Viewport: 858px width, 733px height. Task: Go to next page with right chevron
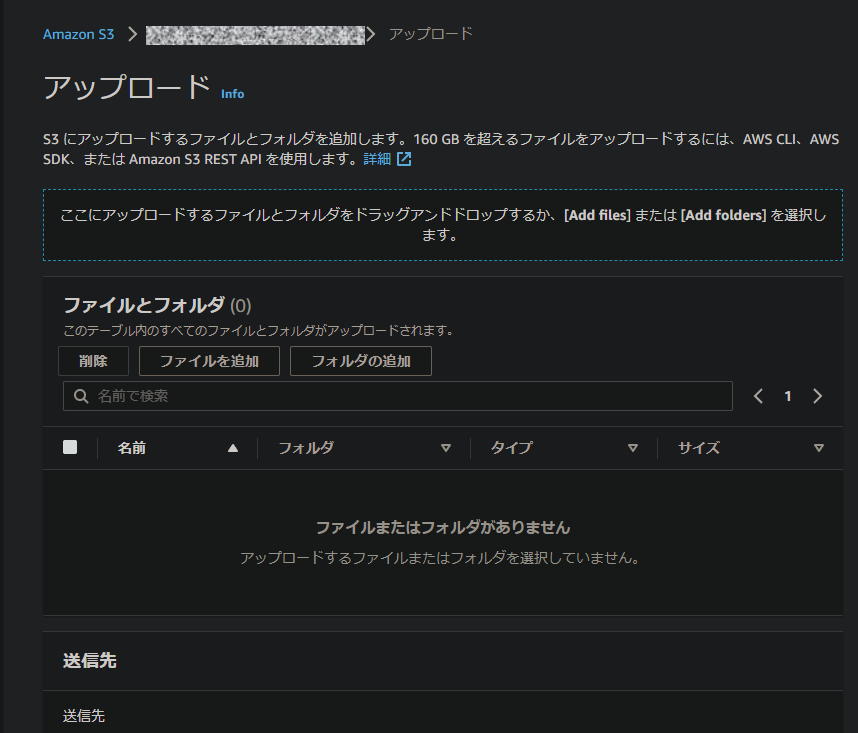[818, 396]
